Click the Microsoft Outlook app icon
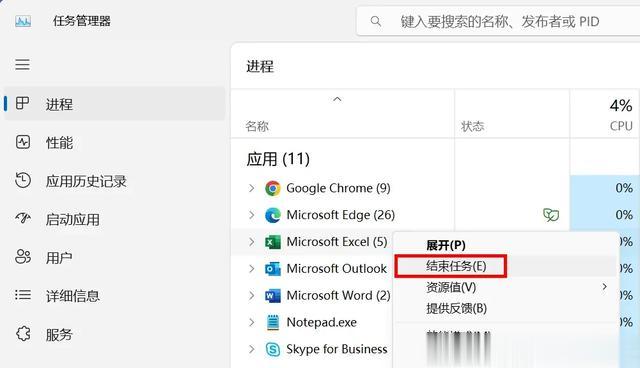Viewport: 640px width, 368px height. 273,269
